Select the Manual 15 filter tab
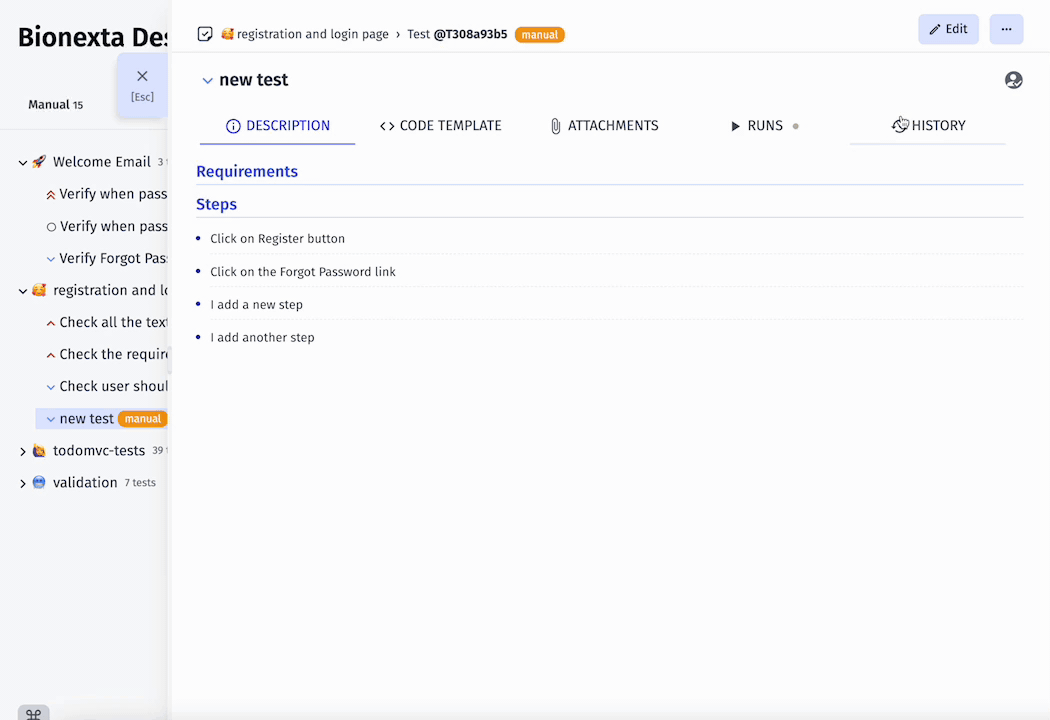 pos(56,104)
